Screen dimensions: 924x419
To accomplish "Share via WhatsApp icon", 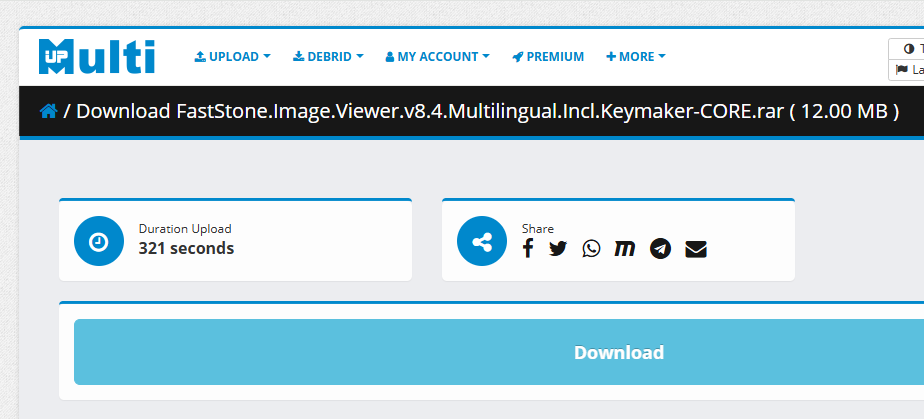I will coord(591,249).
